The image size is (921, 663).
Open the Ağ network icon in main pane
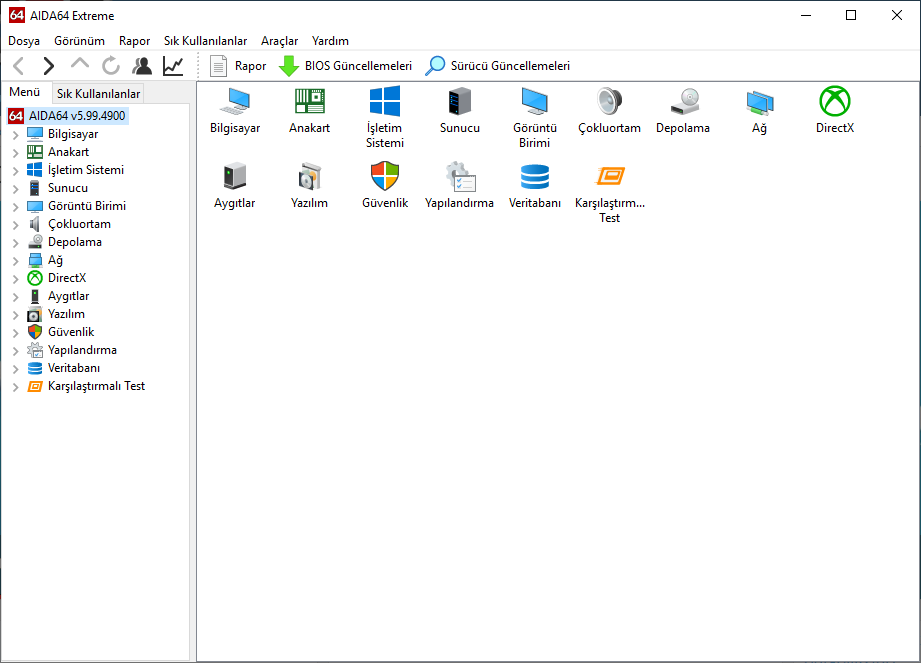[759, 102]
